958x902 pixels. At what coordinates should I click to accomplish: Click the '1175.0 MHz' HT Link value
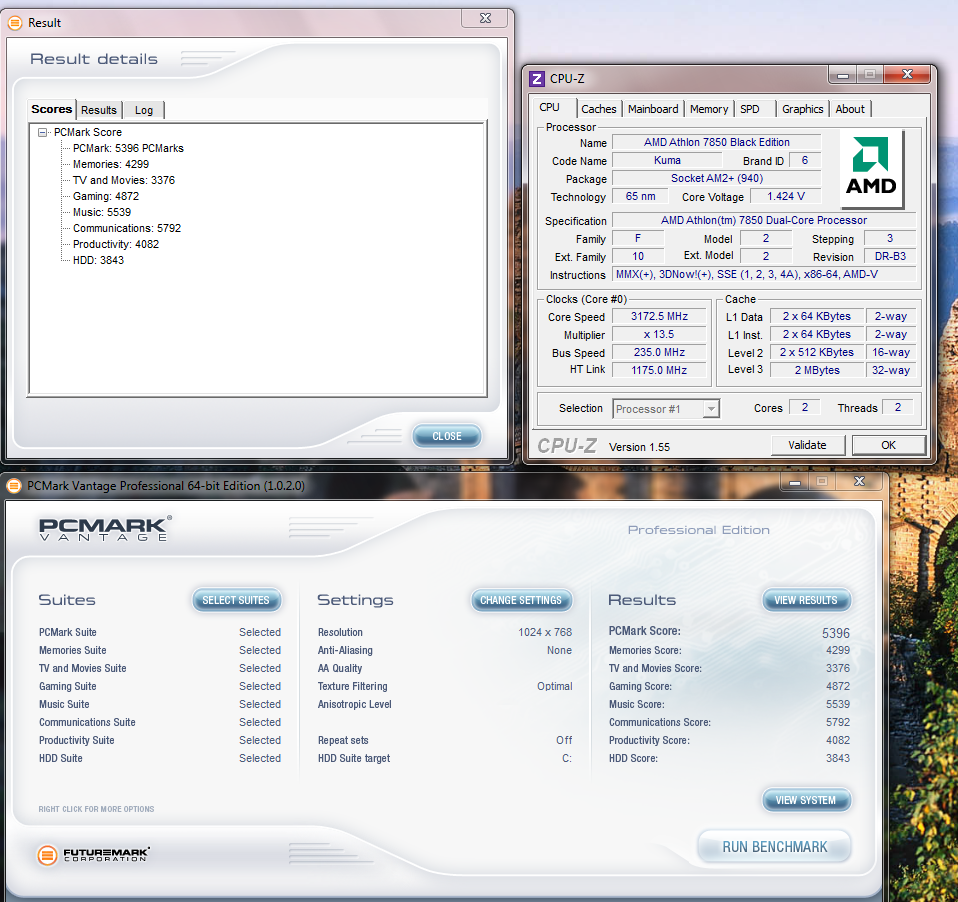click(x=659, y=370)
